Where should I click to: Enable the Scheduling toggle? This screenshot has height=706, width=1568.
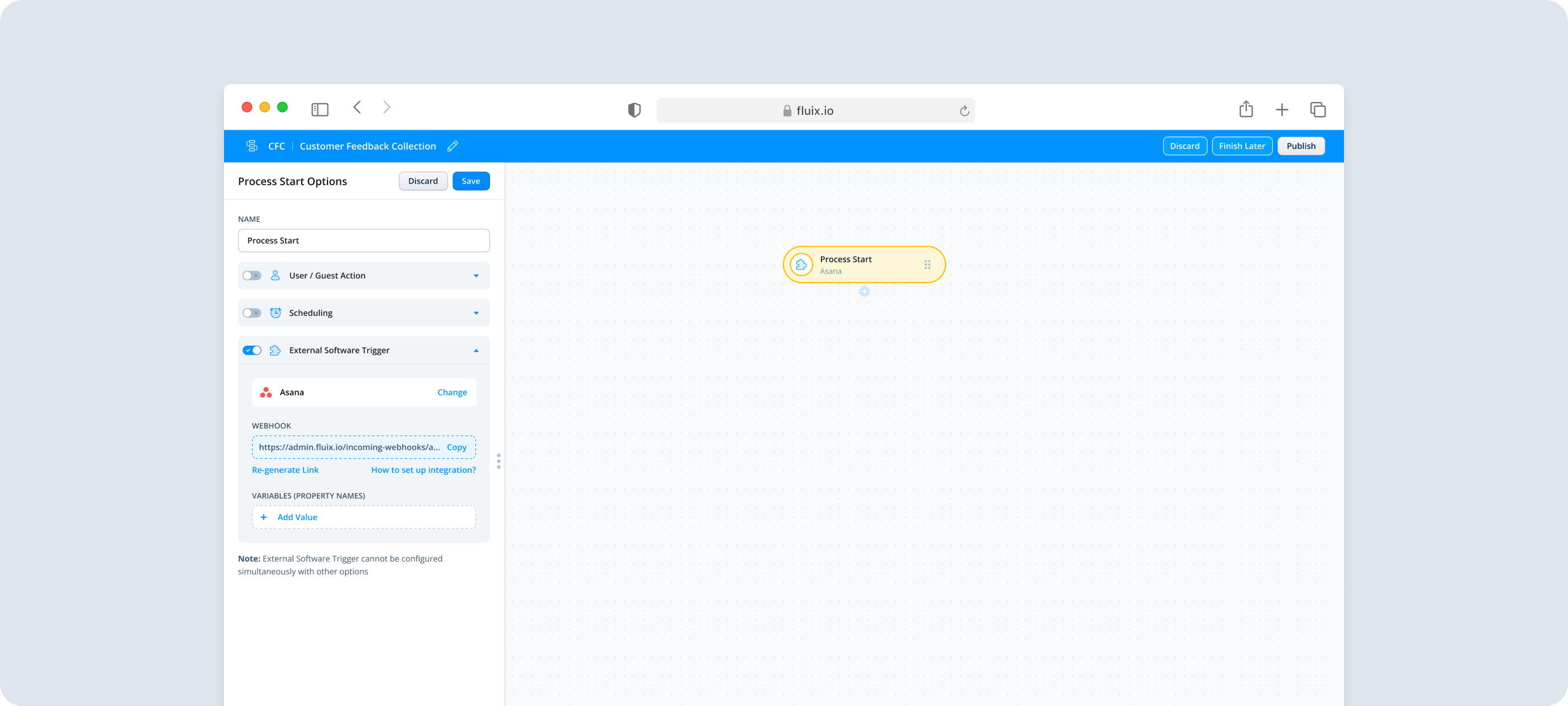(x=251, y=313)
